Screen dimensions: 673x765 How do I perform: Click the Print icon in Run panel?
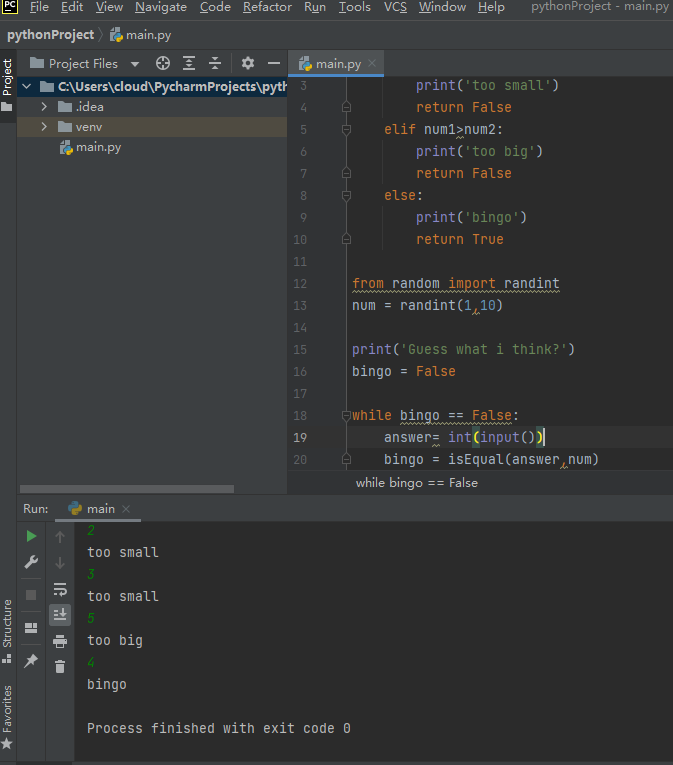click(60, 641)
